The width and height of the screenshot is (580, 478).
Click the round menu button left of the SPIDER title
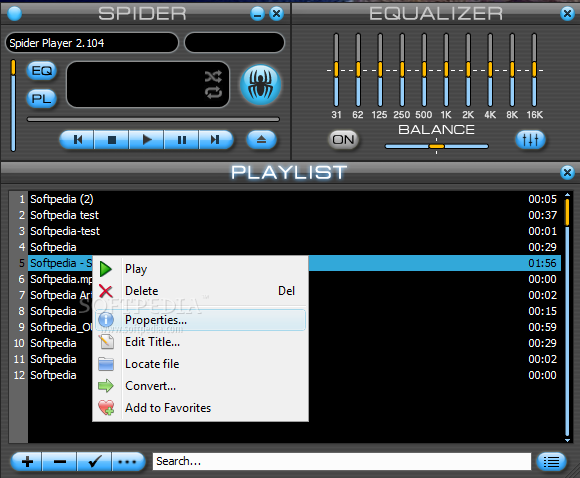(14, 14)
